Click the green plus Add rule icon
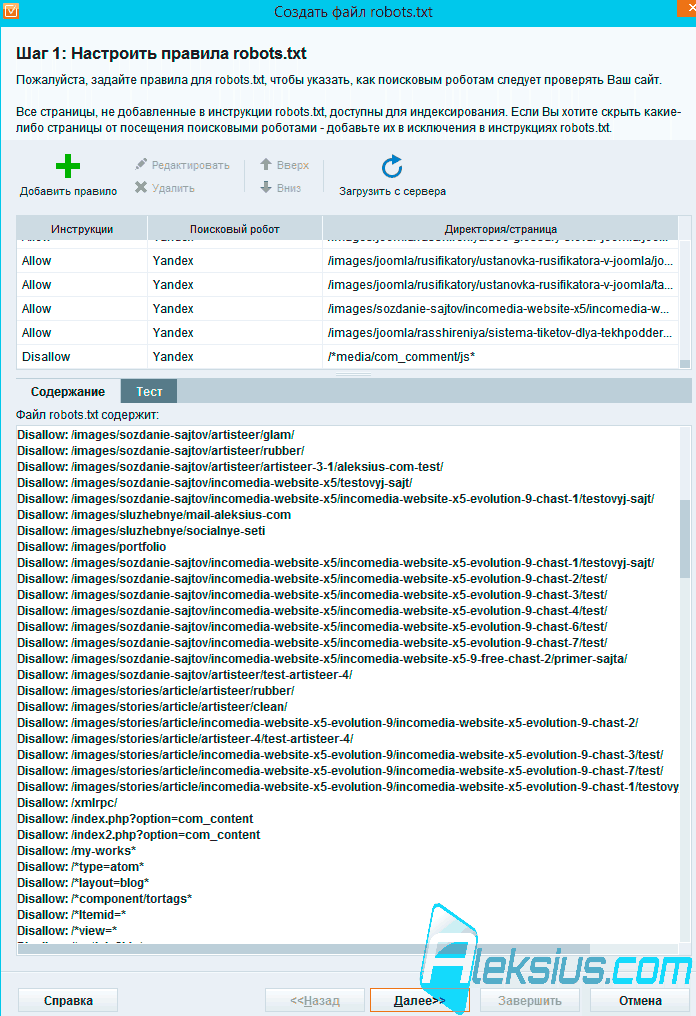The width and height of the screenshot is (696, 1016). tap(67, 166)
